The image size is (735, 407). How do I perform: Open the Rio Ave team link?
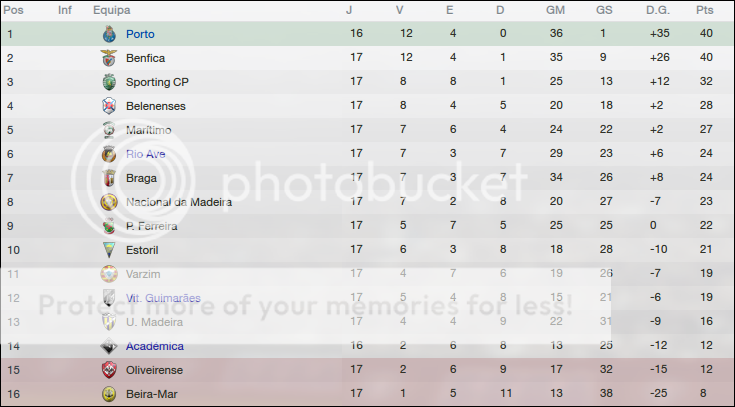click(146, 154)
